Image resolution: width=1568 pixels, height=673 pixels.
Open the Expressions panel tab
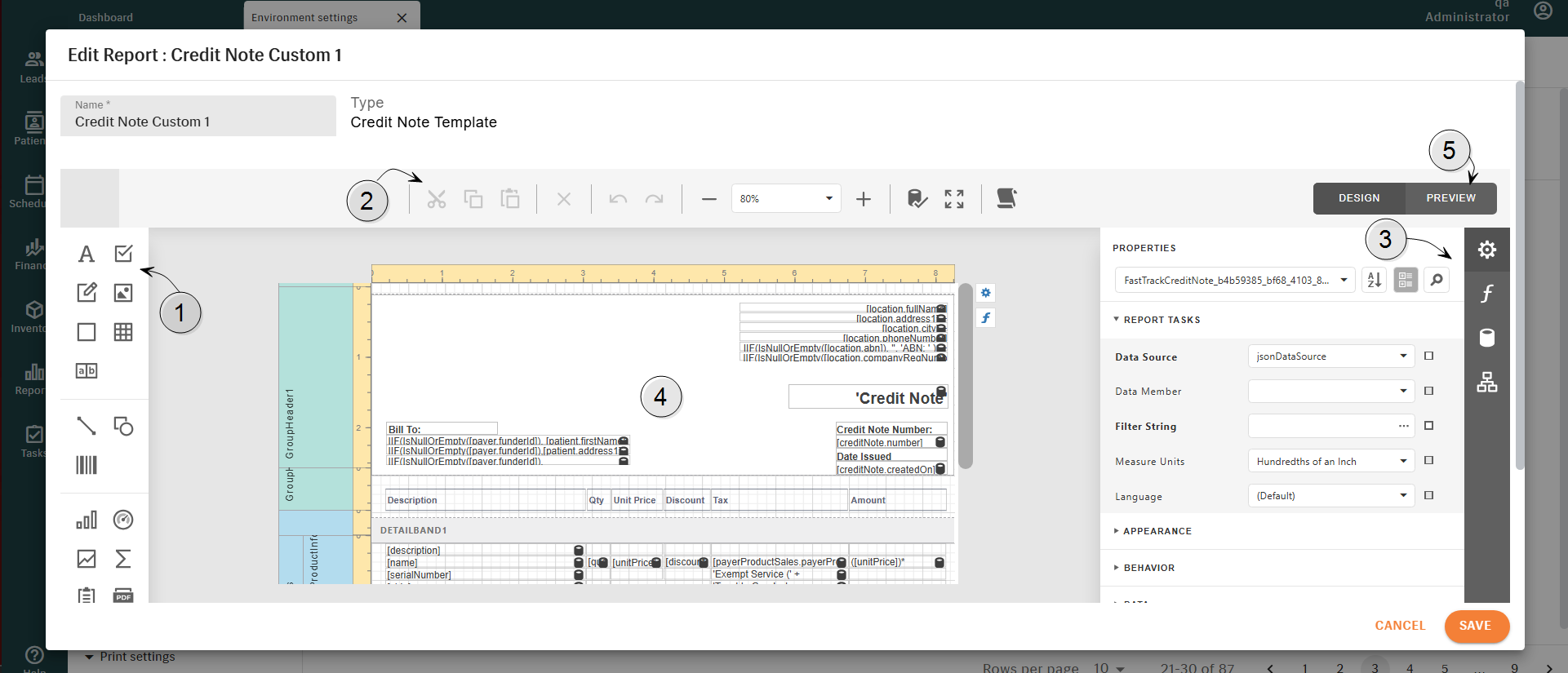pos(1486,294)
